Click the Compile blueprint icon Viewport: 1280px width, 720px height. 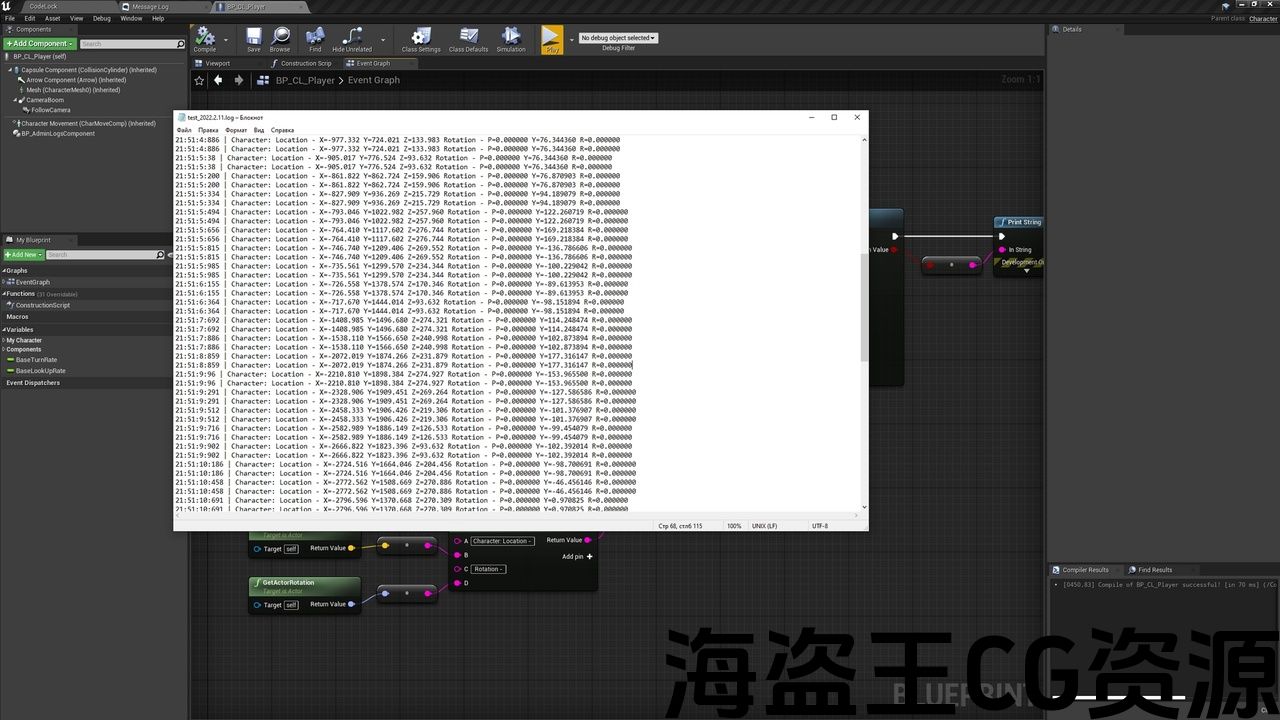[x=205, y=38]
